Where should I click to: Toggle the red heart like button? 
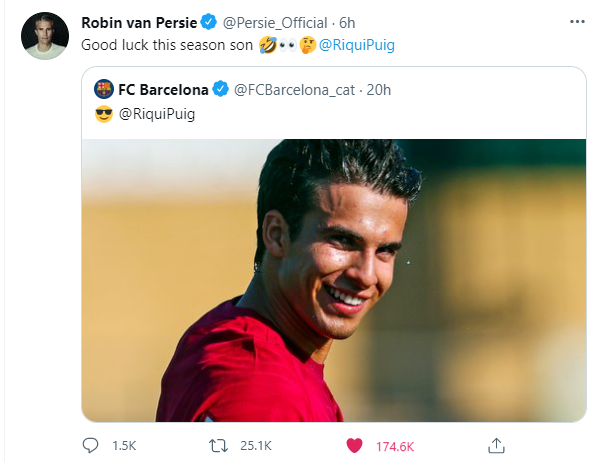tap(353, 444)
